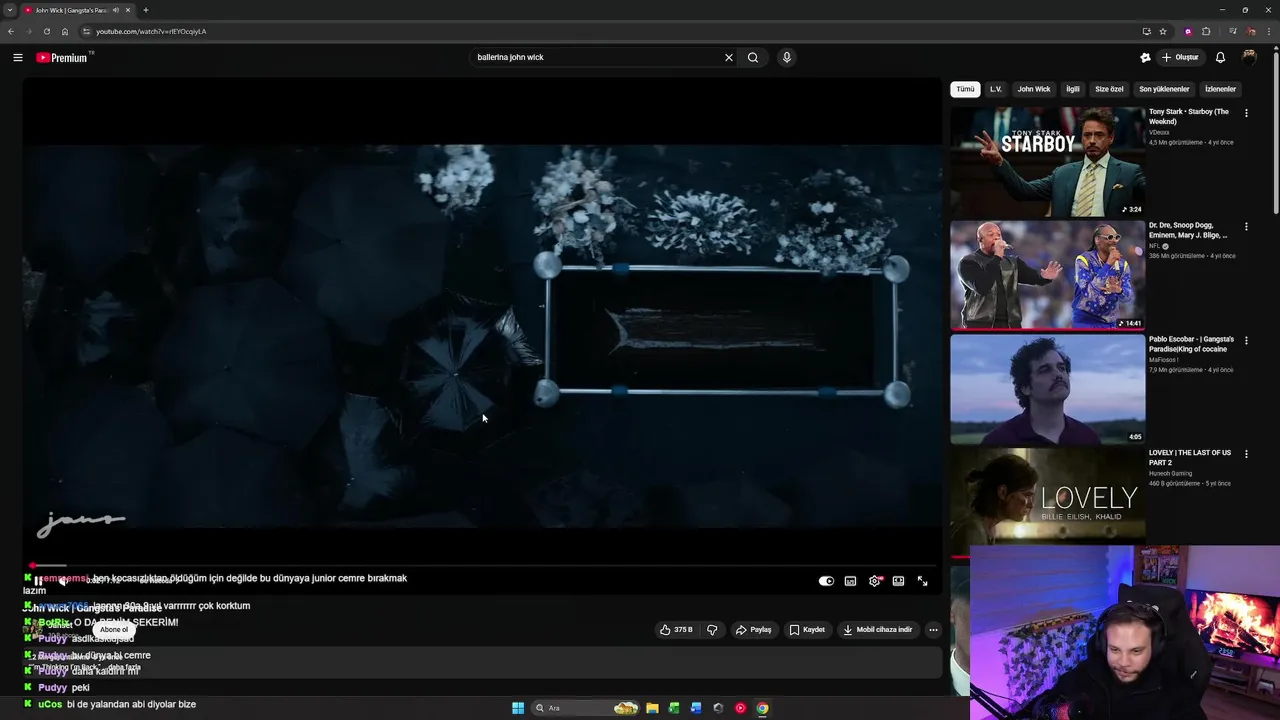Click the Chrome address bar URL

[x=151, y=31]
